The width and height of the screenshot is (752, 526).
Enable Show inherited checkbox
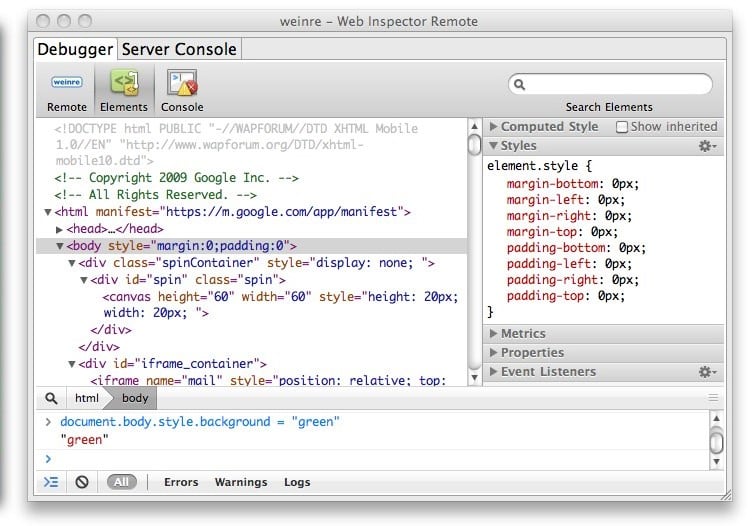point(622,127)
